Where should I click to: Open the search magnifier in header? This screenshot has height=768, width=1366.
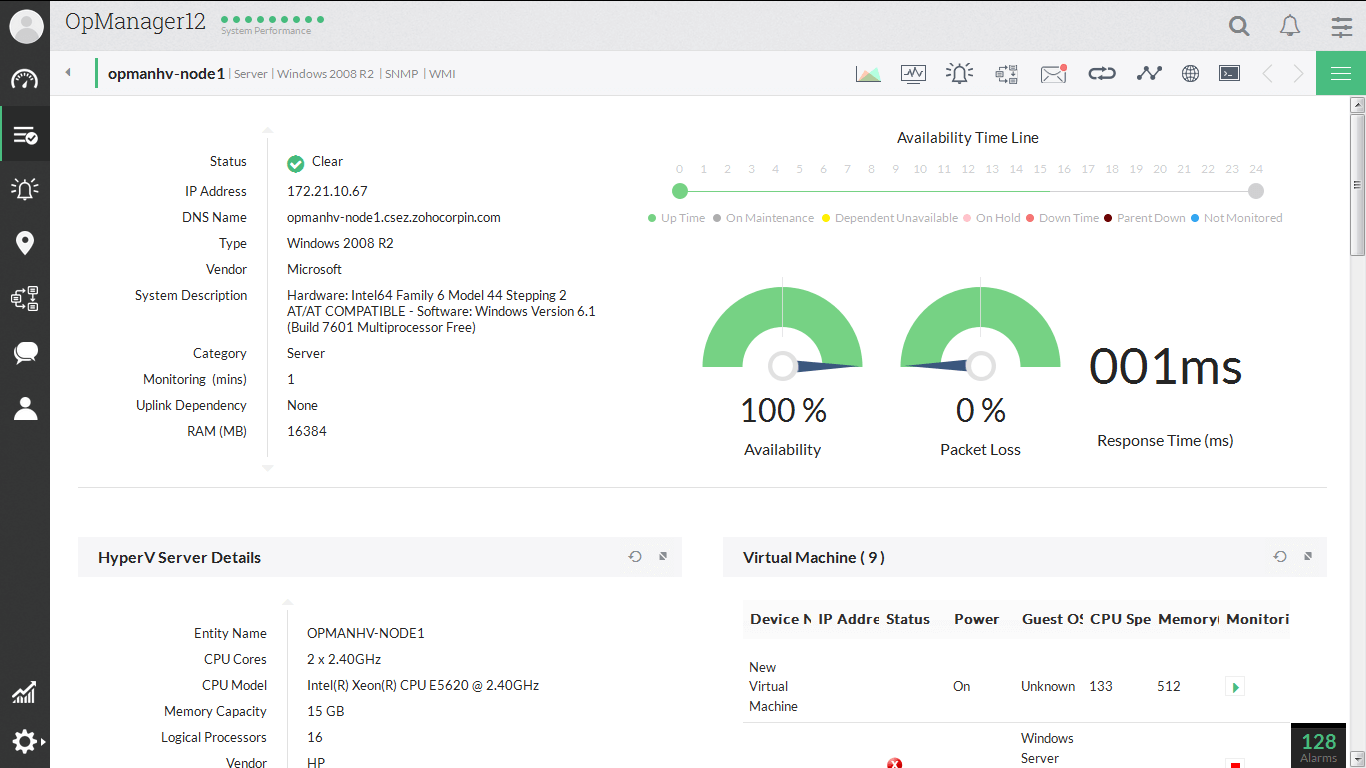click(x=1239, y=26)
